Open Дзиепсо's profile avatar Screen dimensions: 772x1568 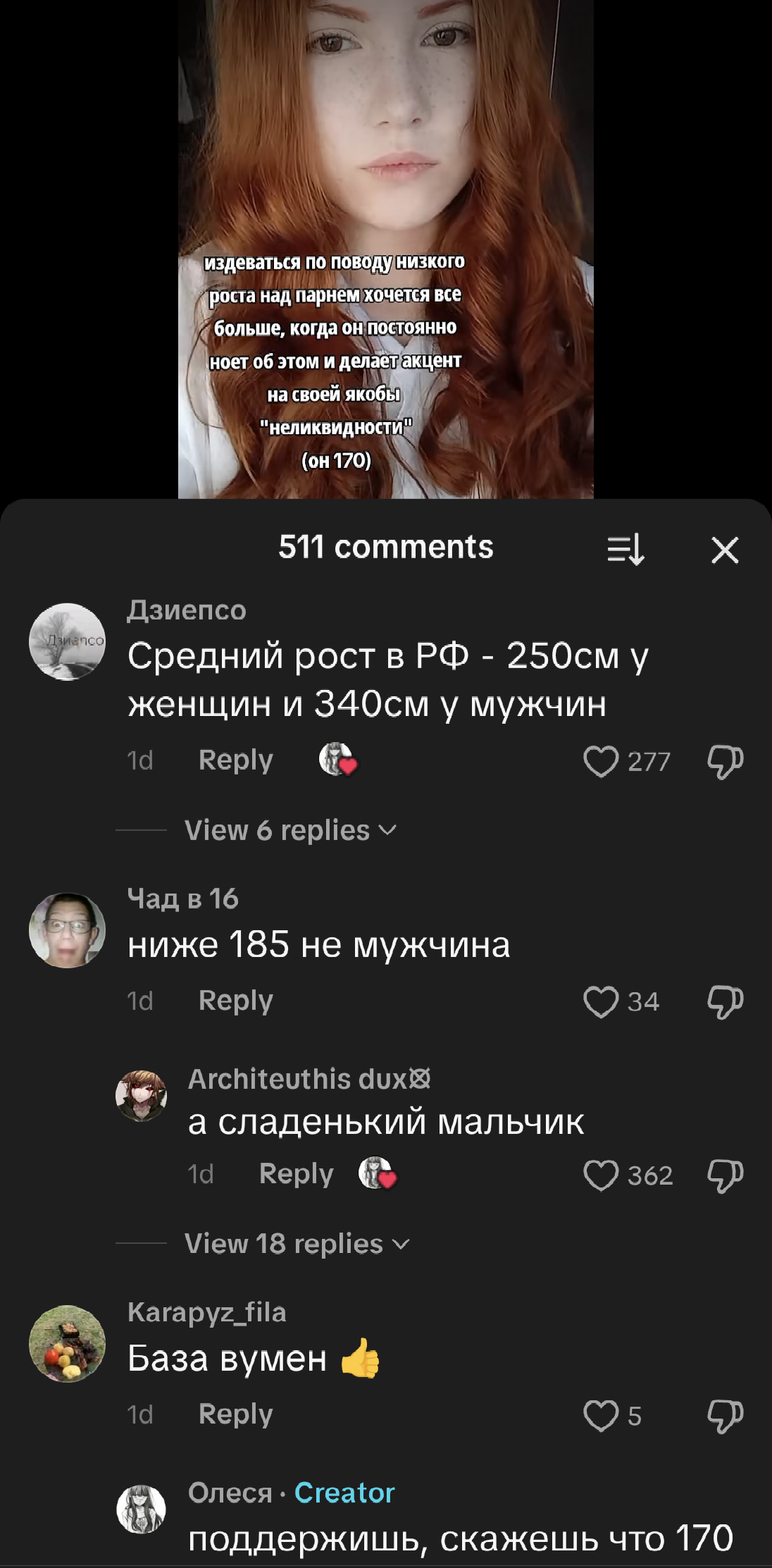pyautogui.click(x=67, y=641)
